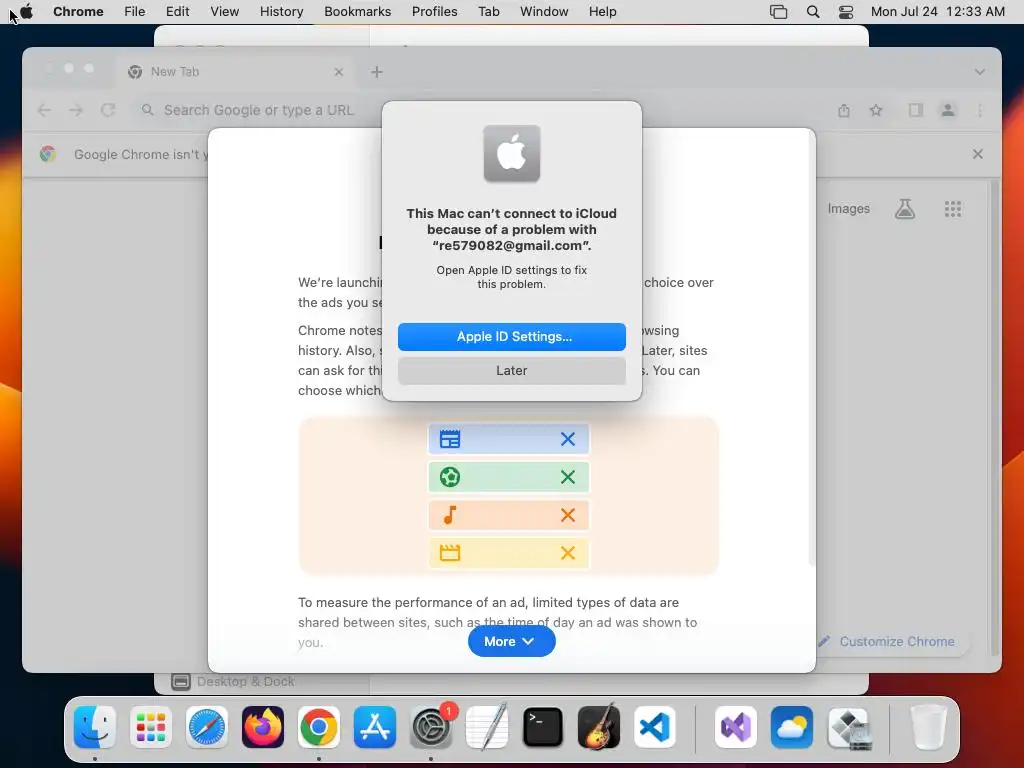Expand the tab search chevron in Chrome
1024x768 pixels.
coord(980,72)
